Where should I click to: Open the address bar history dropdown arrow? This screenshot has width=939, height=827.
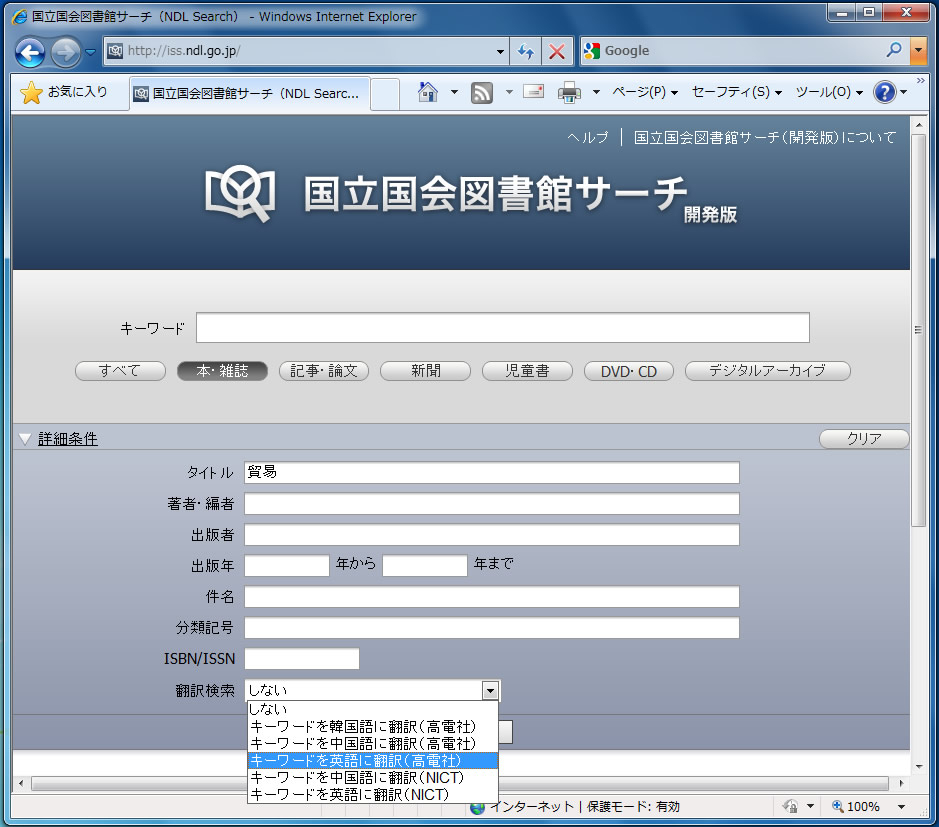coord(500,52)
